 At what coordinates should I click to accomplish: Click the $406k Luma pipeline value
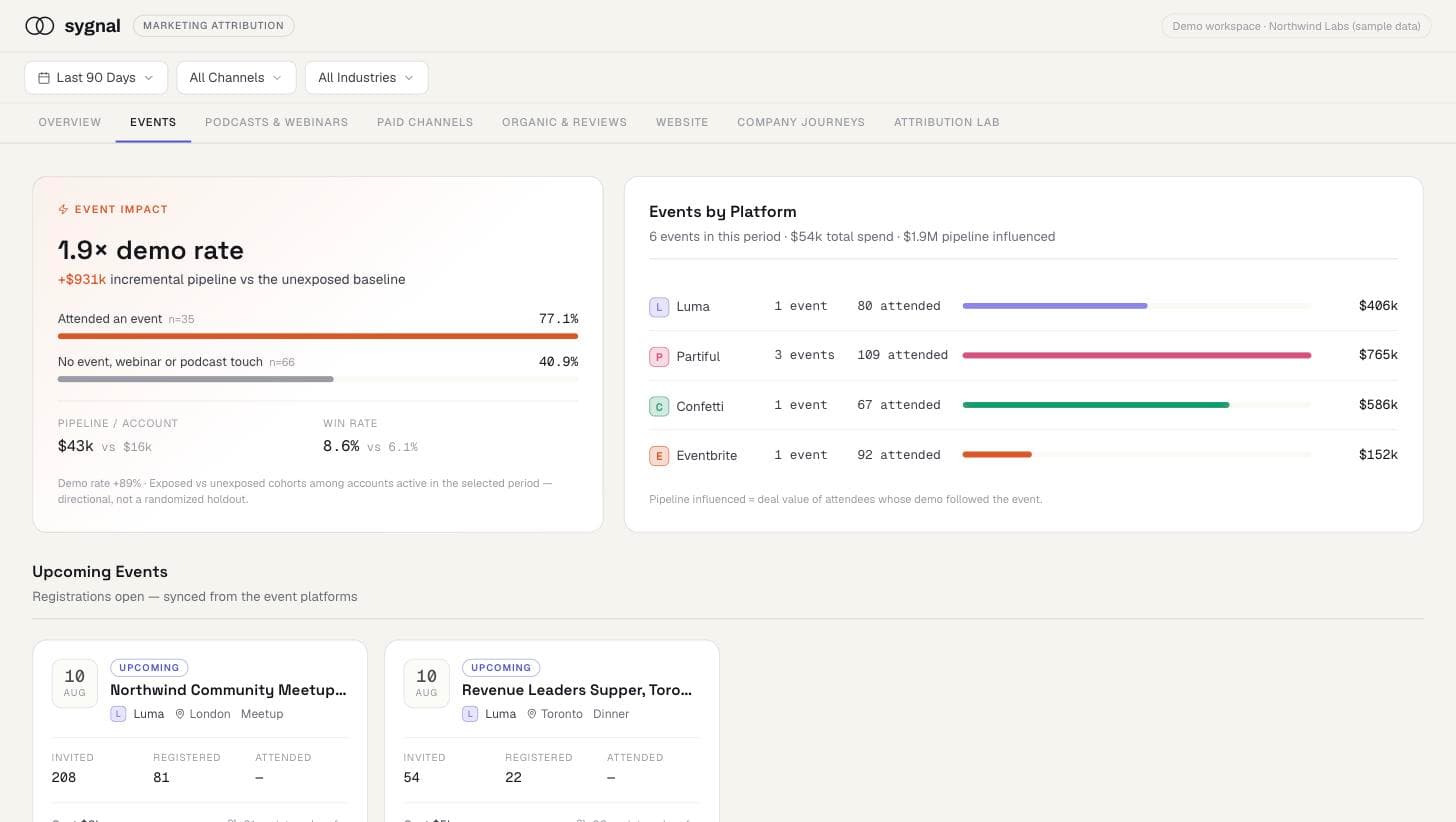(1378, 306)
